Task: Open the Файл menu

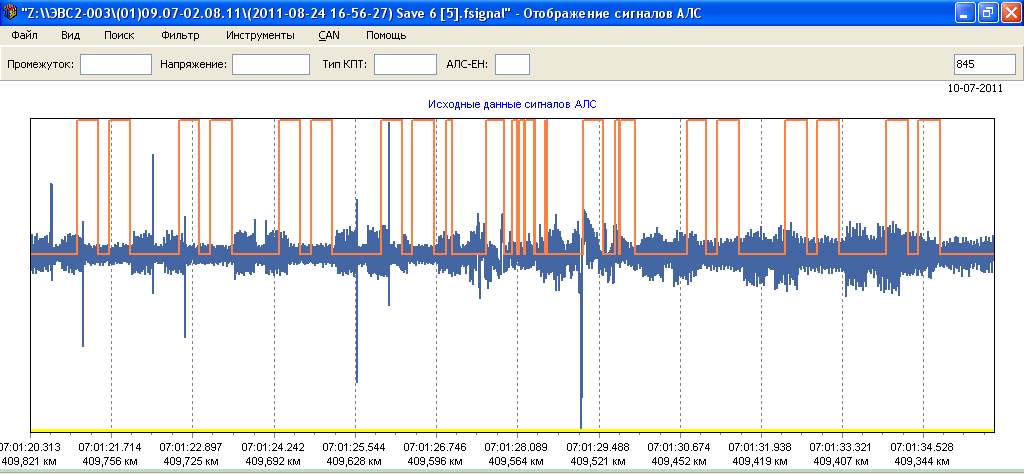Action: [x=24, y=35]
